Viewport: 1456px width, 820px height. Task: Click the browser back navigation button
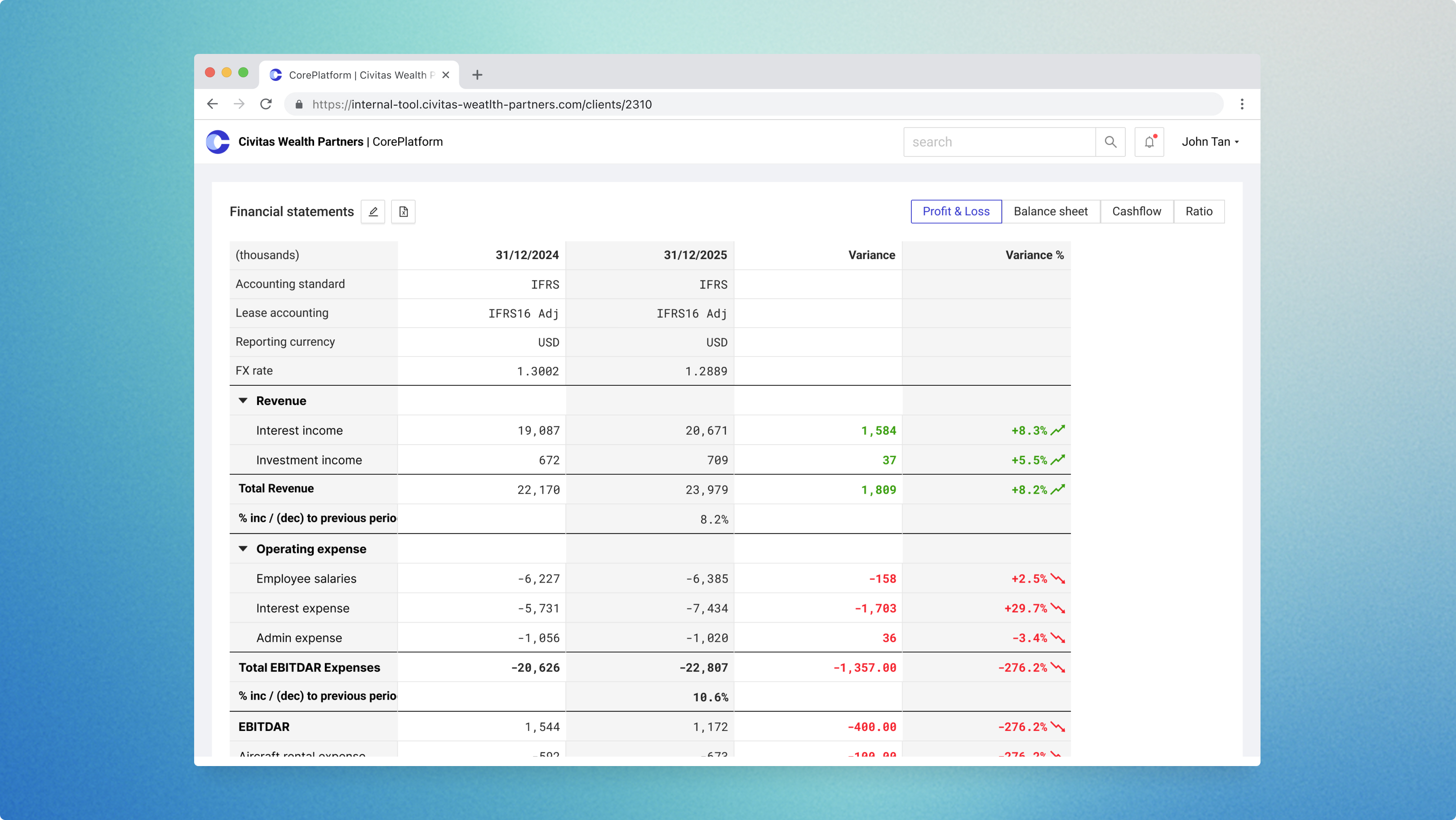click(212, 104)
